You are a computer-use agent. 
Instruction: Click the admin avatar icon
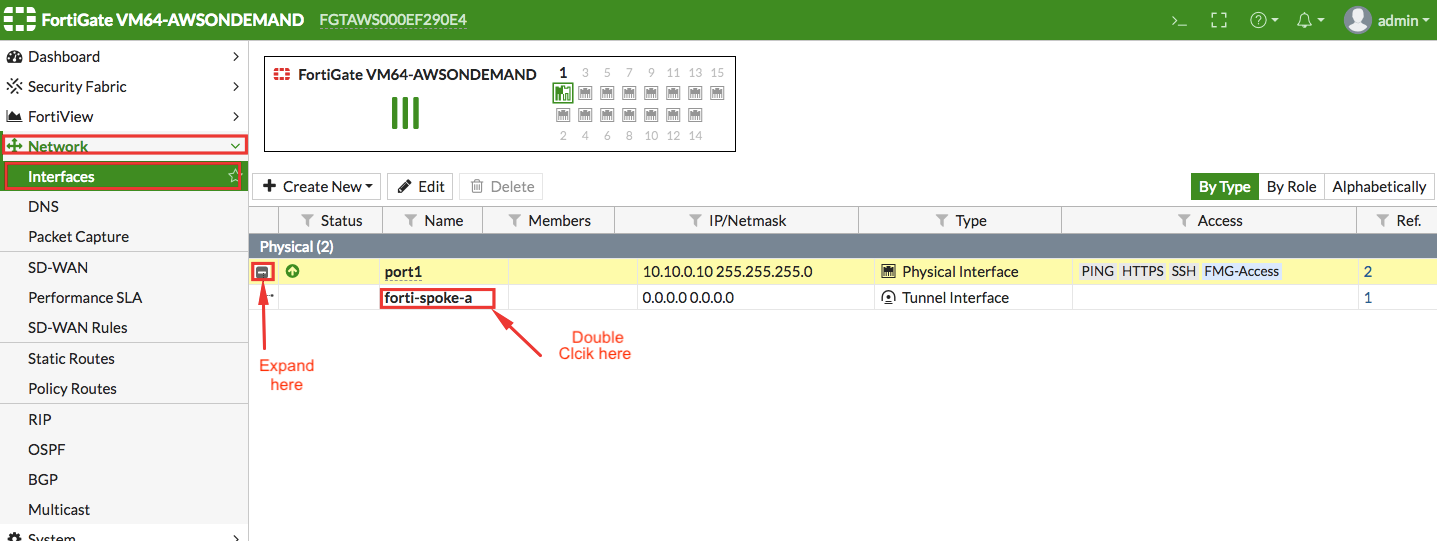point(1357,20)
